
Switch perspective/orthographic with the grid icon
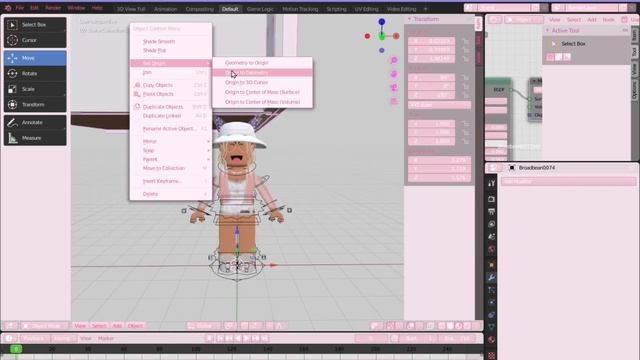tap(394, 101)
